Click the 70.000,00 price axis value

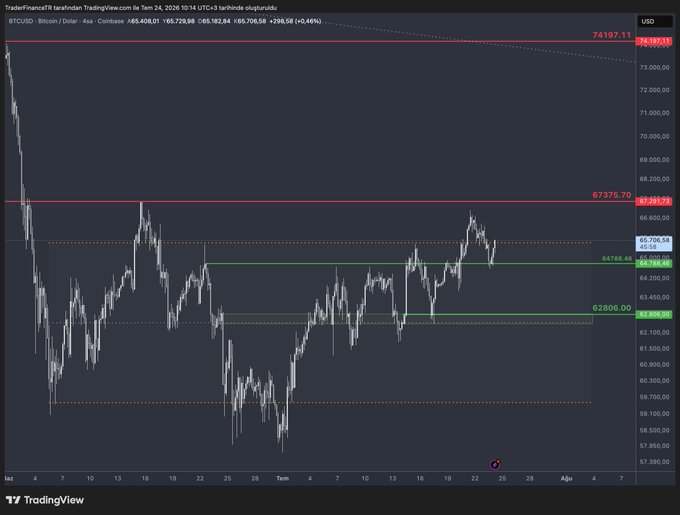(654, 136)
